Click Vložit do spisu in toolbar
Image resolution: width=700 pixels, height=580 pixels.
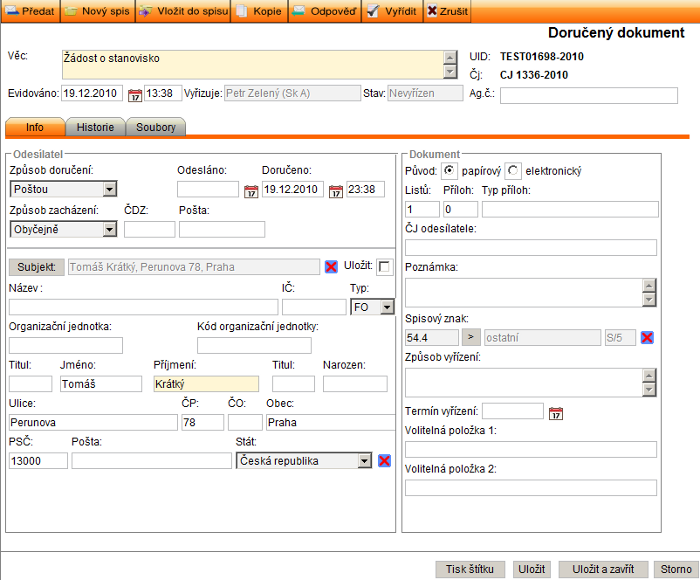pyautogui.click(x=183, y=11)
